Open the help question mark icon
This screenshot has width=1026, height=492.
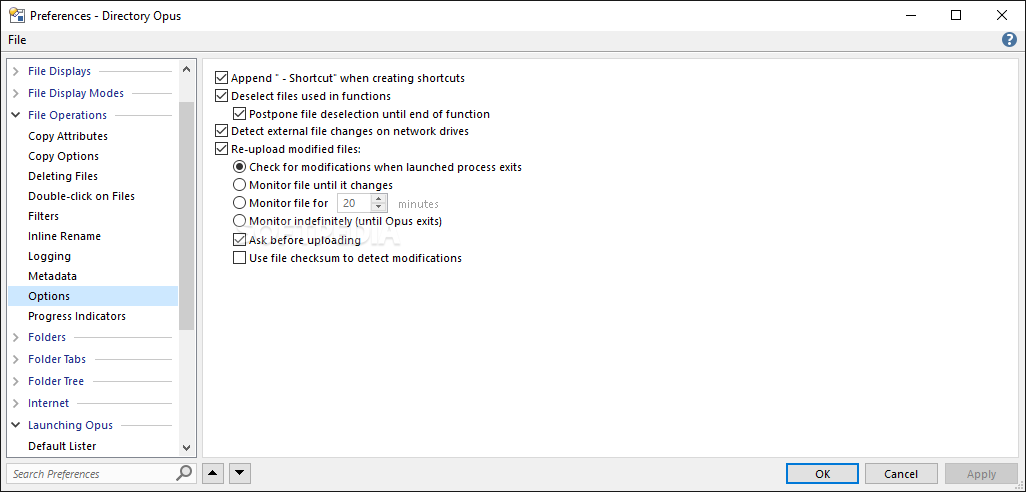point(1009,40)
